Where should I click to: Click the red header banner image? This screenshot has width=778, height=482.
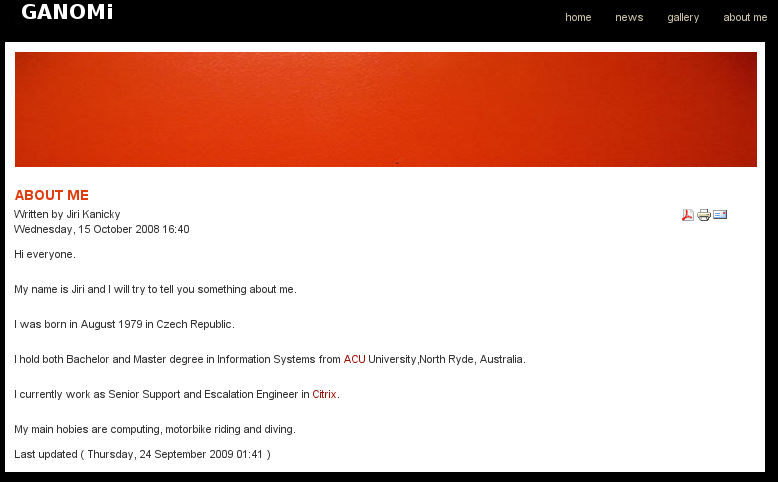point(386,109)
